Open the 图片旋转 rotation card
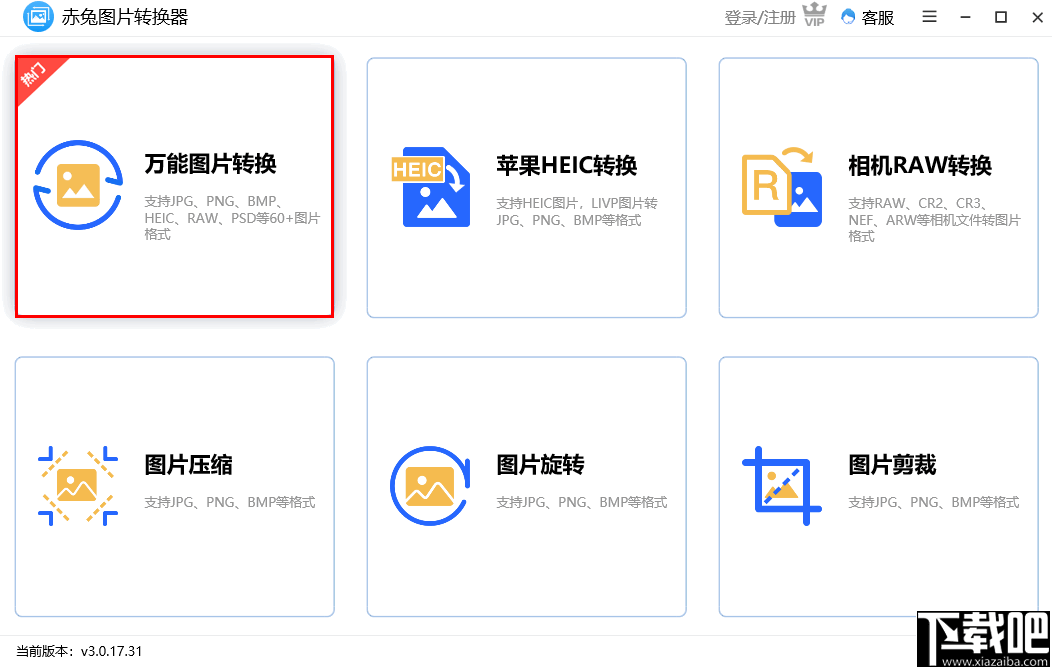Screen dimensions: 1052x667 tap(526, 487)
